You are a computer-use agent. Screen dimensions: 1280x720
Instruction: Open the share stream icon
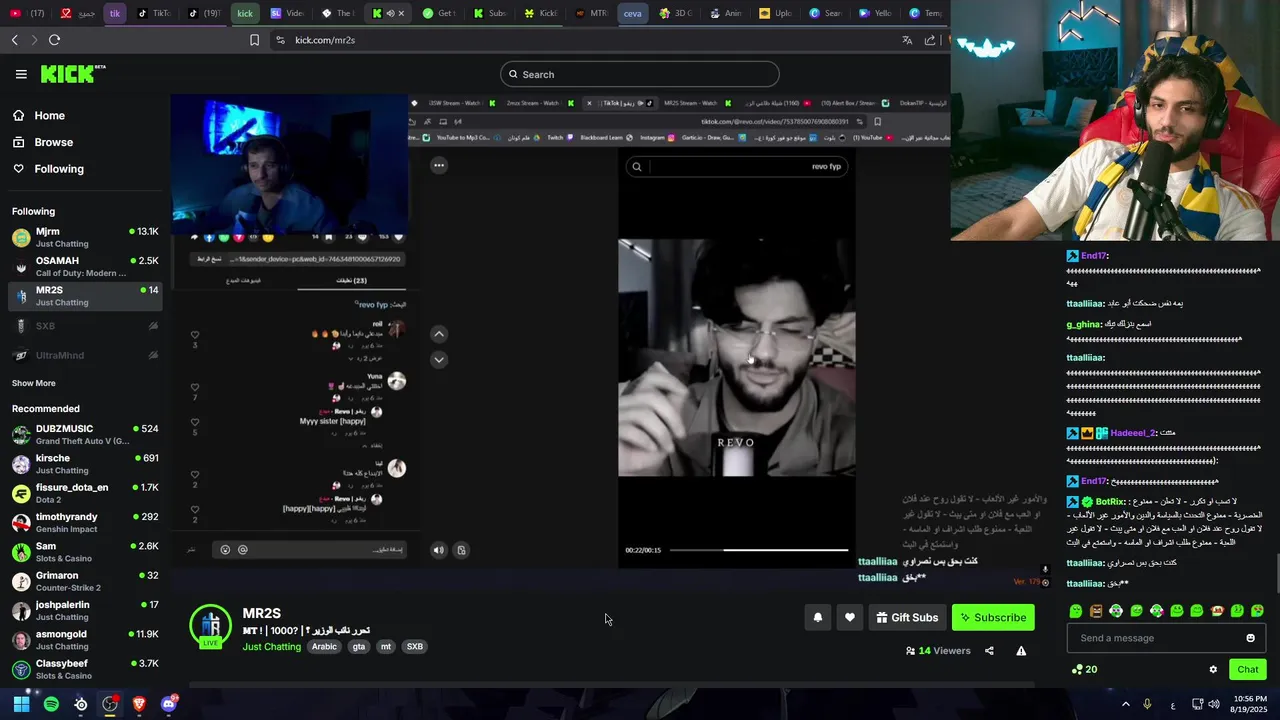989,651
